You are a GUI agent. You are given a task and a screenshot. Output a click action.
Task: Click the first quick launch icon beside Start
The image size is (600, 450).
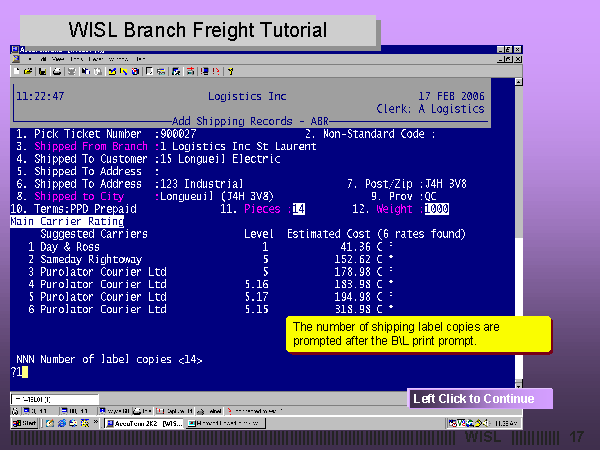point(49,424)
